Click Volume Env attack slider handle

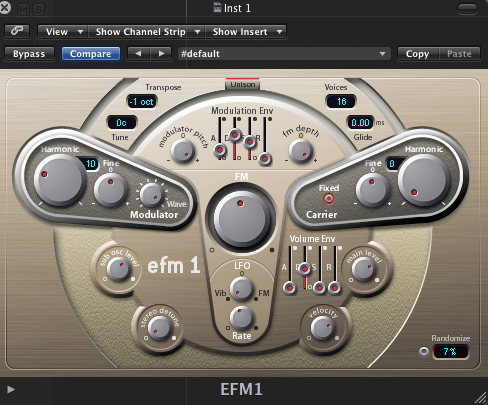290,288
